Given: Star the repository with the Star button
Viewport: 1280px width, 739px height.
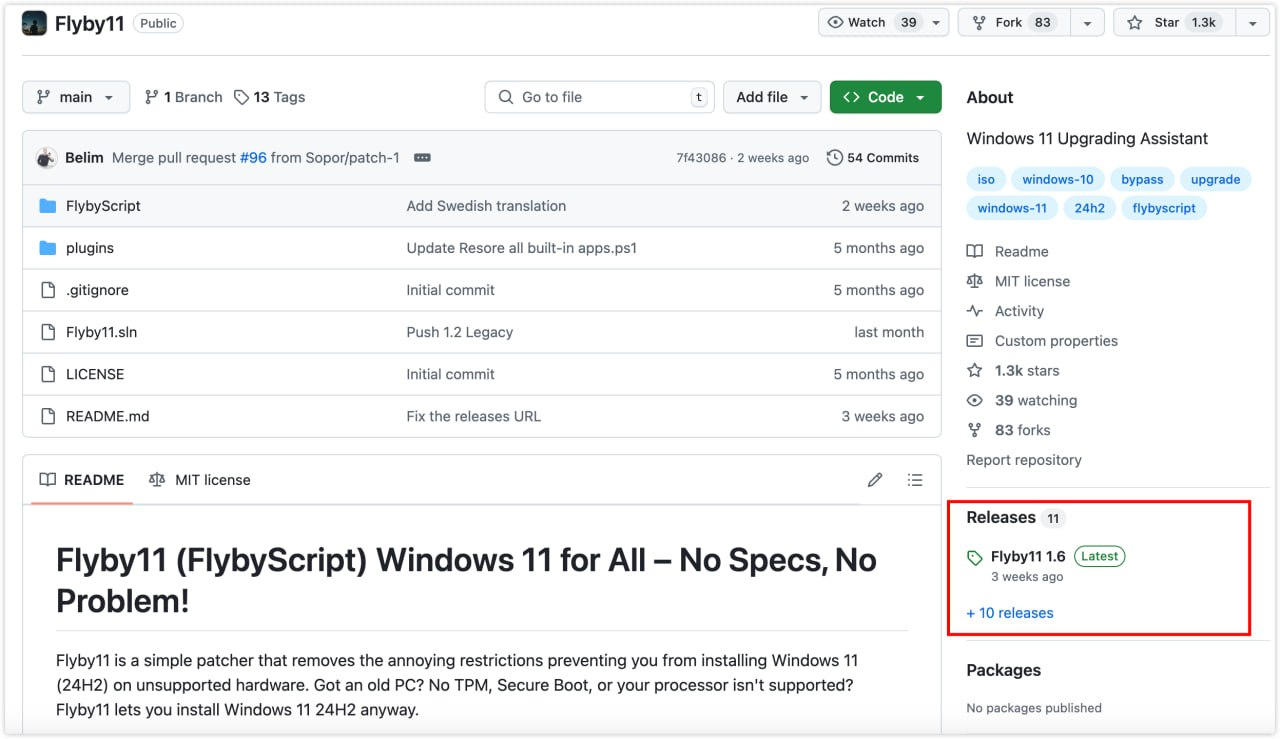Looking at the screenshot, I should tap(1175, 23).
